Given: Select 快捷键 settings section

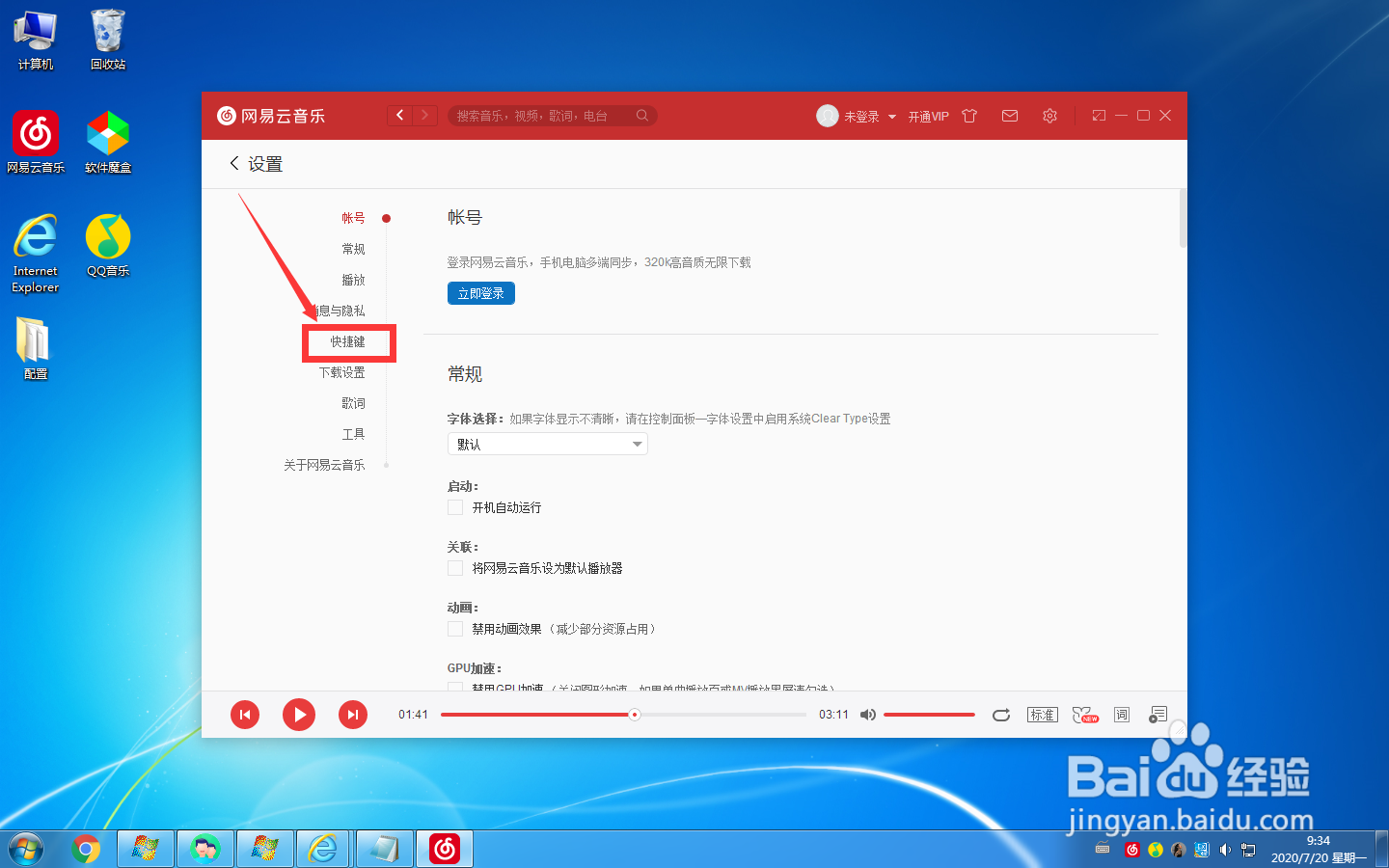Looking at the screenshot, I should click(x=347, y=341).
